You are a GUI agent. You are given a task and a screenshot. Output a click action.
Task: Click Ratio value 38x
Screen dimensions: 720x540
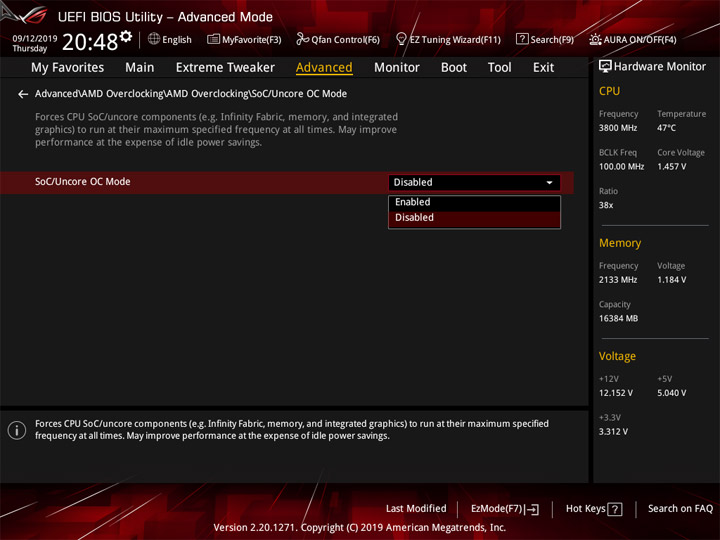click(606, 205)
